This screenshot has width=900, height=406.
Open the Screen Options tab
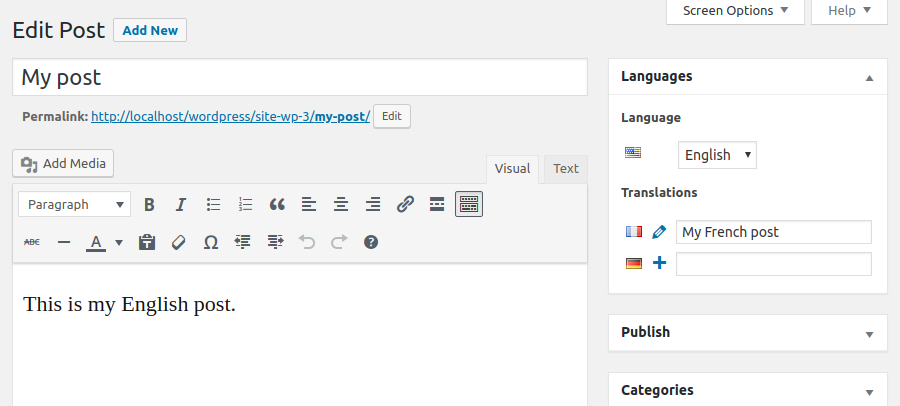coord(735,11)
